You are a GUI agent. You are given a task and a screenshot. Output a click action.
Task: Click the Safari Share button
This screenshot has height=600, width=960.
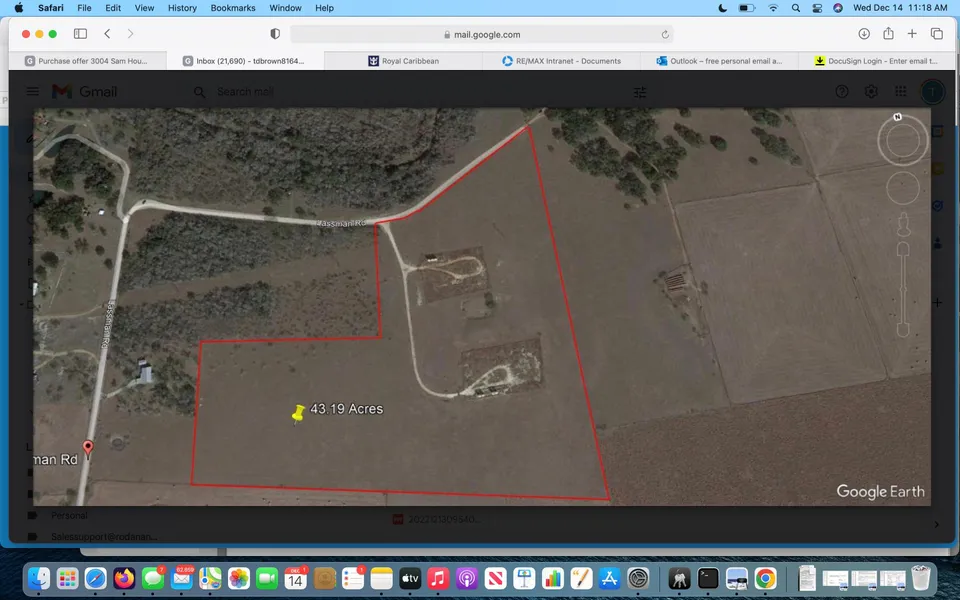click(x=888, y=34)
